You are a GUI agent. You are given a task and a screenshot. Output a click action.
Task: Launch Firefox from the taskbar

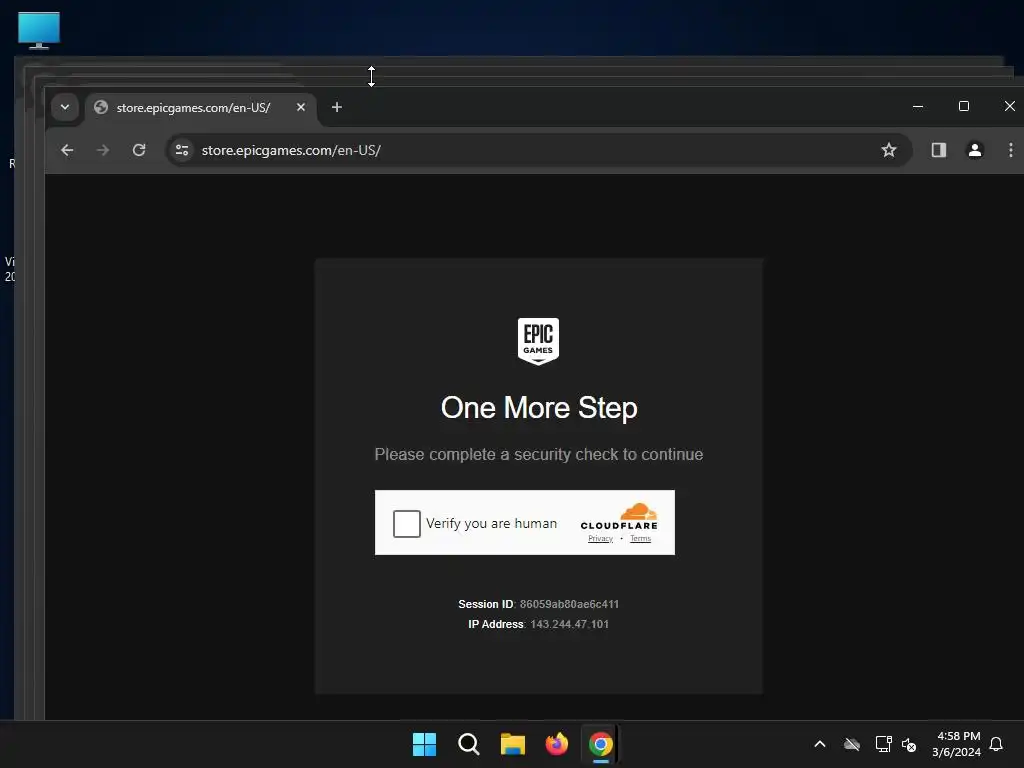(x=557, y=744)
